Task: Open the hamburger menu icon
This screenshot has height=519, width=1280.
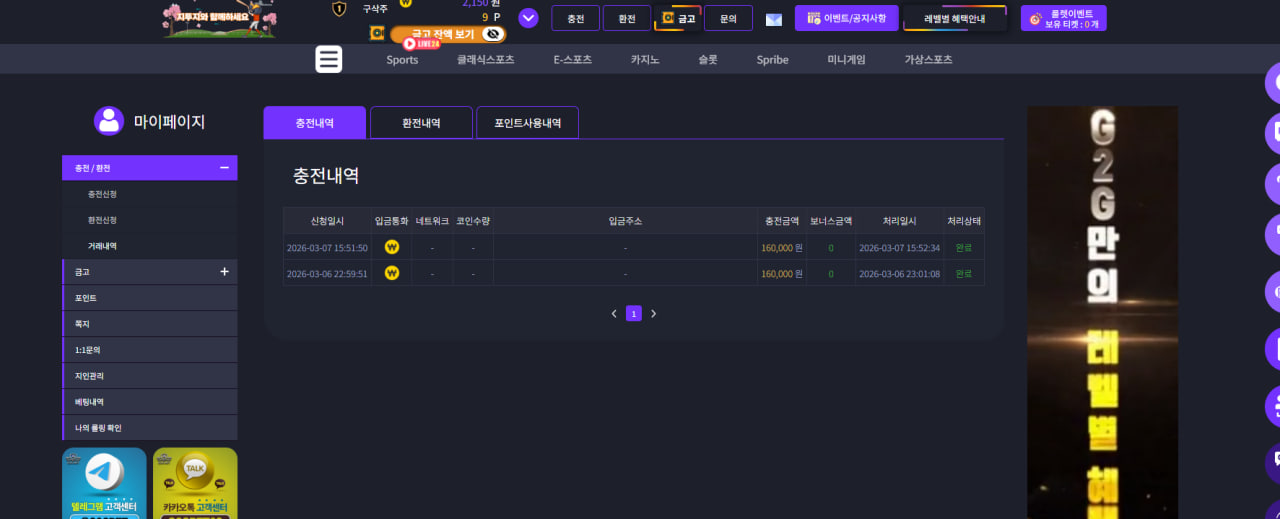Action: (329, 59)
